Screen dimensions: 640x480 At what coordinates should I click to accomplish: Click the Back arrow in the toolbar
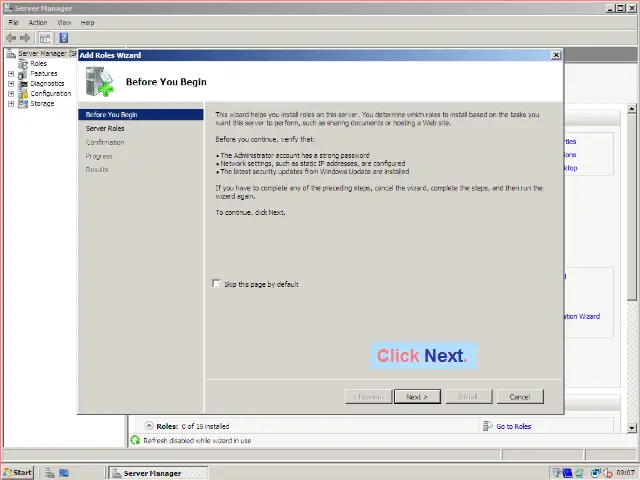click(x=11, y=38)
